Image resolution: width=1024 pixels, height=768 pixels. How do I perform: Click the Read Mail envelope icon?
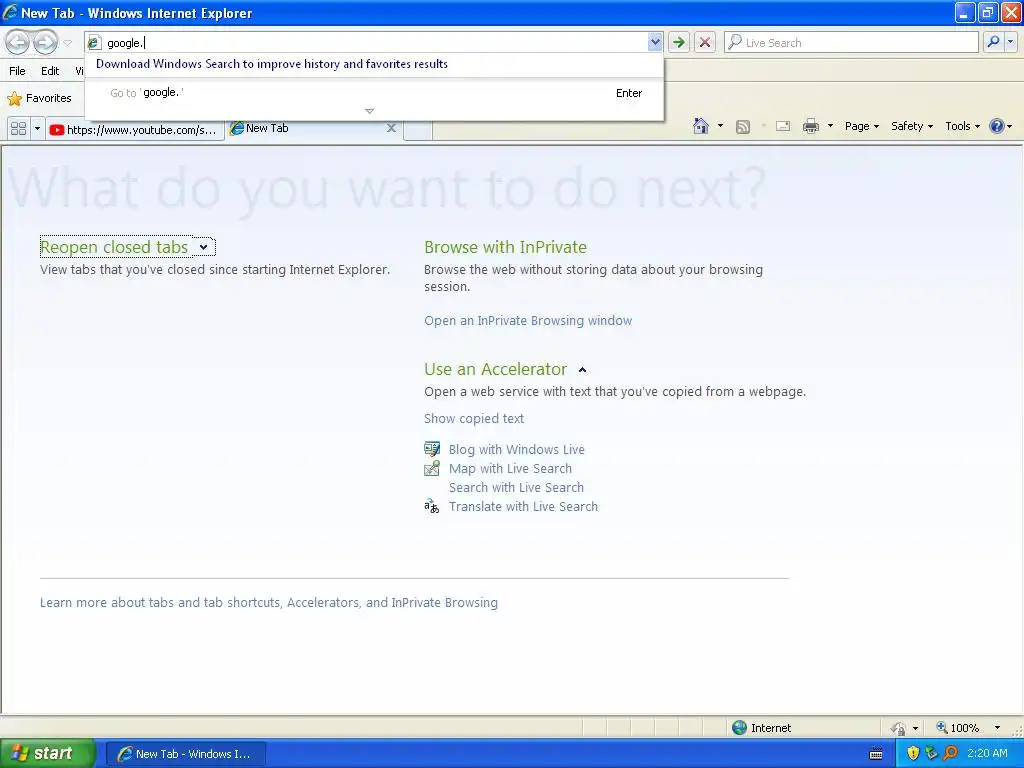(x=783, y=126)
